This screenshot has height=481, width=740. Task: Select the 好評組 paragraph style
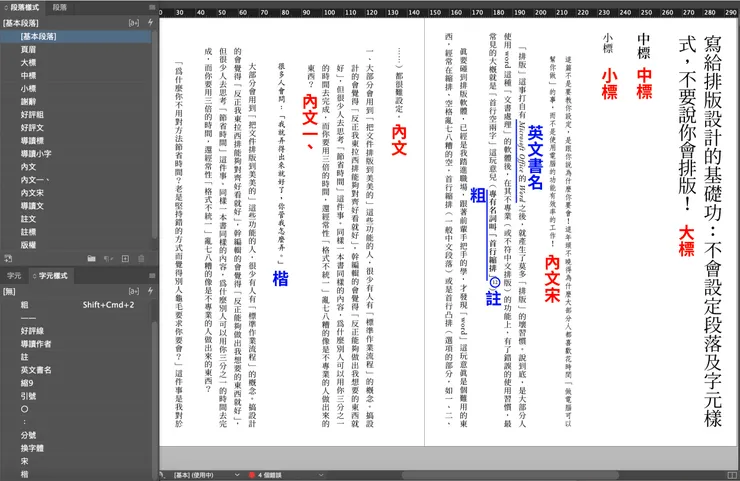click(x=76, y=115)
